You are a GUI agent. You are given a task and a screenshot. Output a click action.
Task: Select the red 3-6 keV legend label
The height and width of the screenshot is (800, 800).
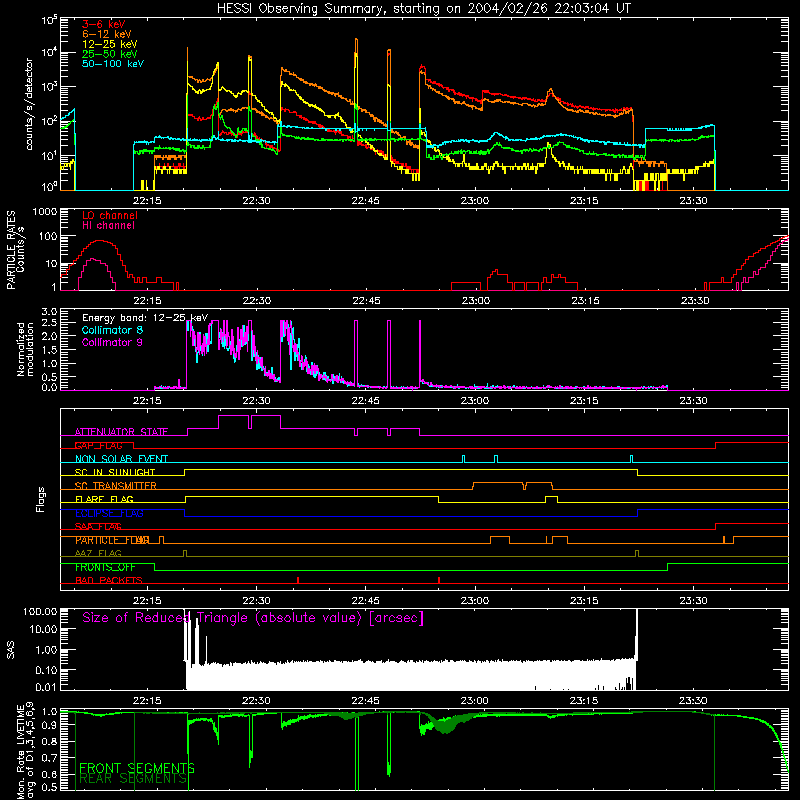tap(104, 24)
